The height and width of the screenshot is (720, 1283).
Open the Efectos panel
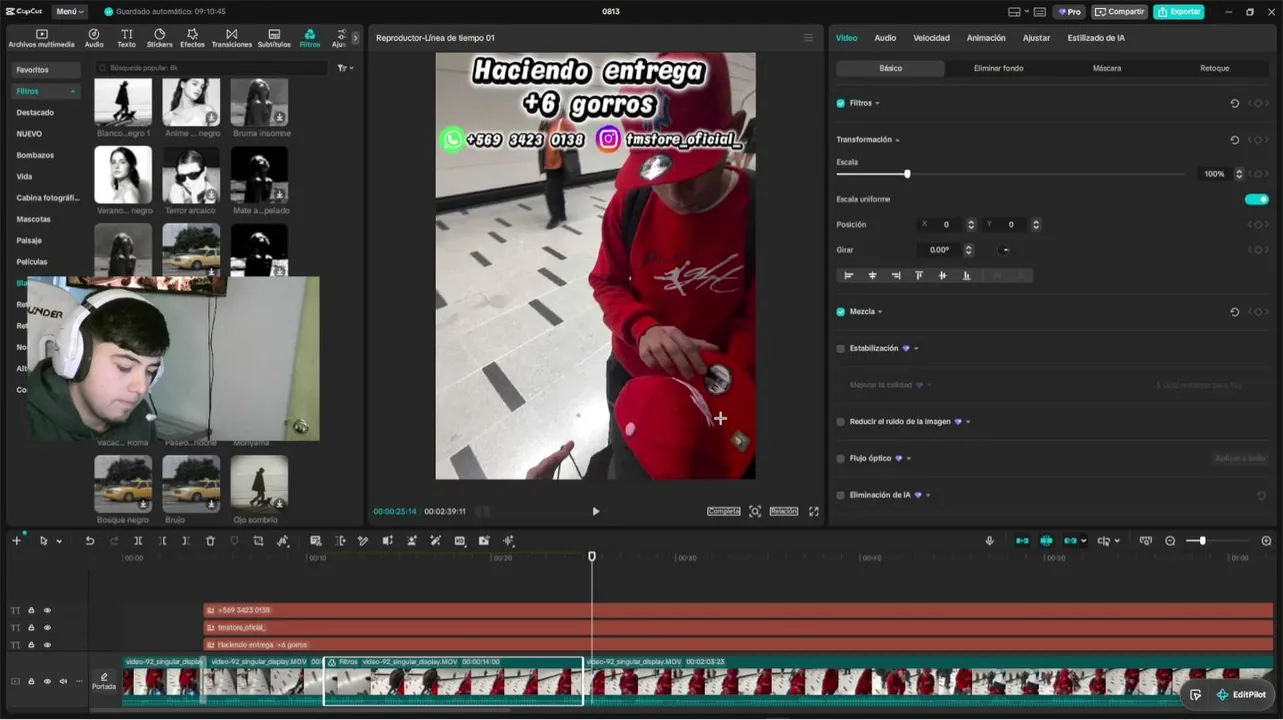[x=192, y=38]
